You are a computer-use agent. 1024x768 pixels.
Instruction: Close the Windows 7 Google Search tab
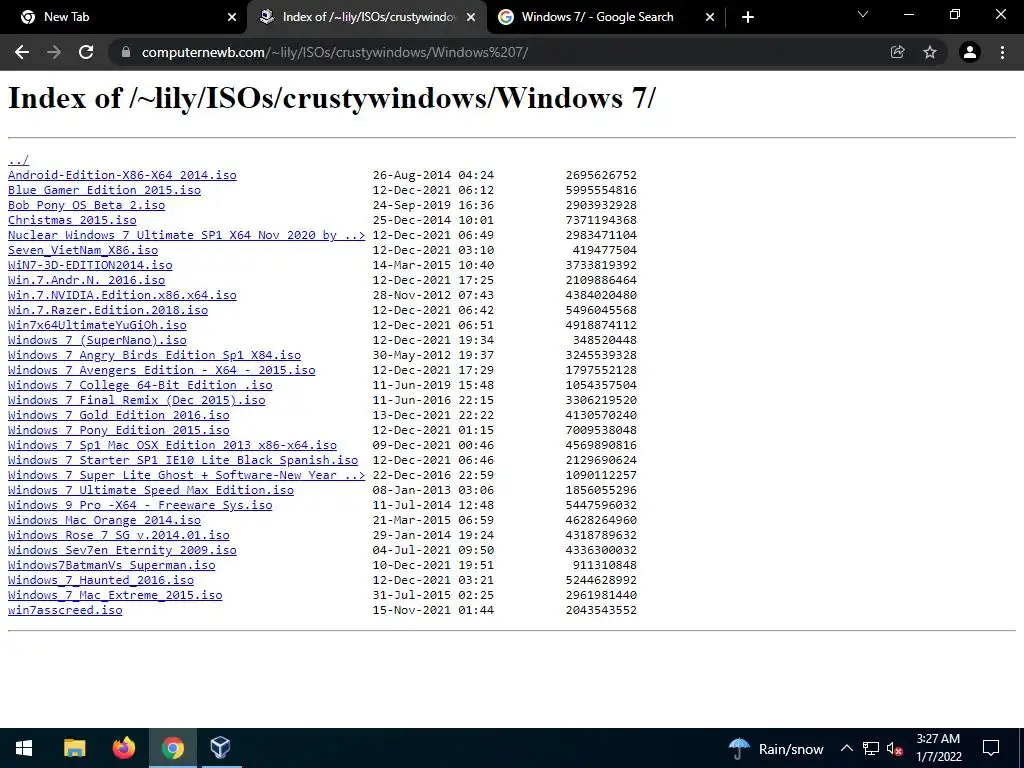click(710, 17)
